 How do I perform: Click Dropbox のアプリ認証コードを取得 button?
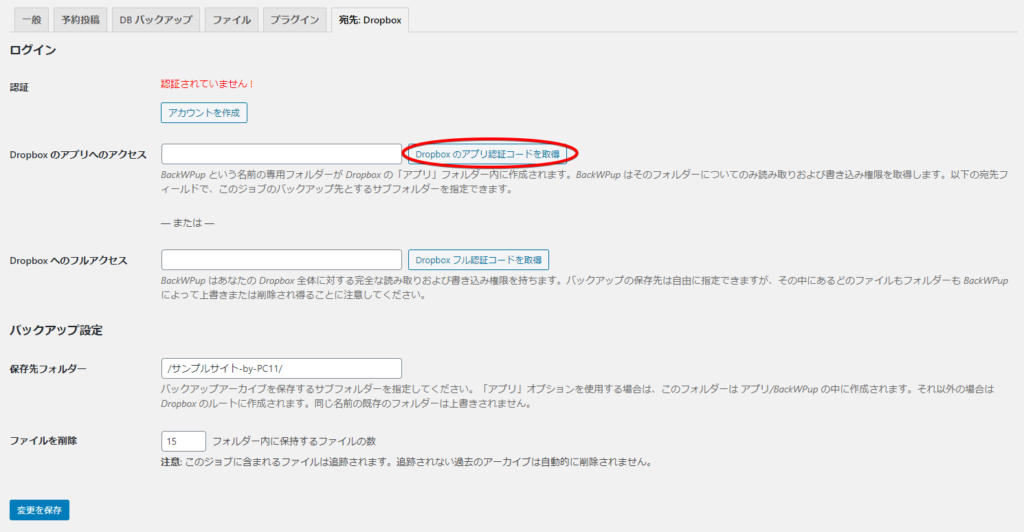[x=487, y=154]
